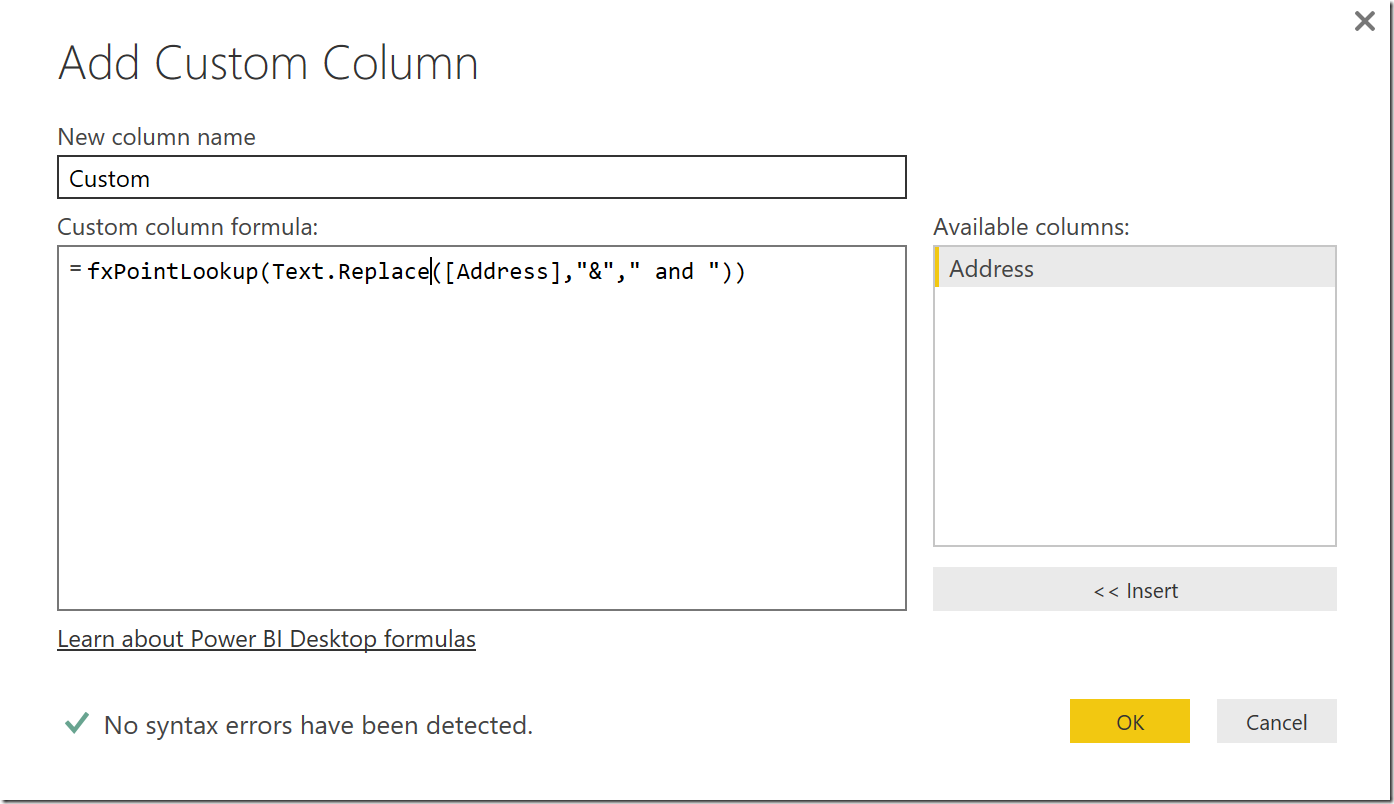Screen dimensions: 1394x804
Task: Click the Available columns label
Action: pos(1031,227)
